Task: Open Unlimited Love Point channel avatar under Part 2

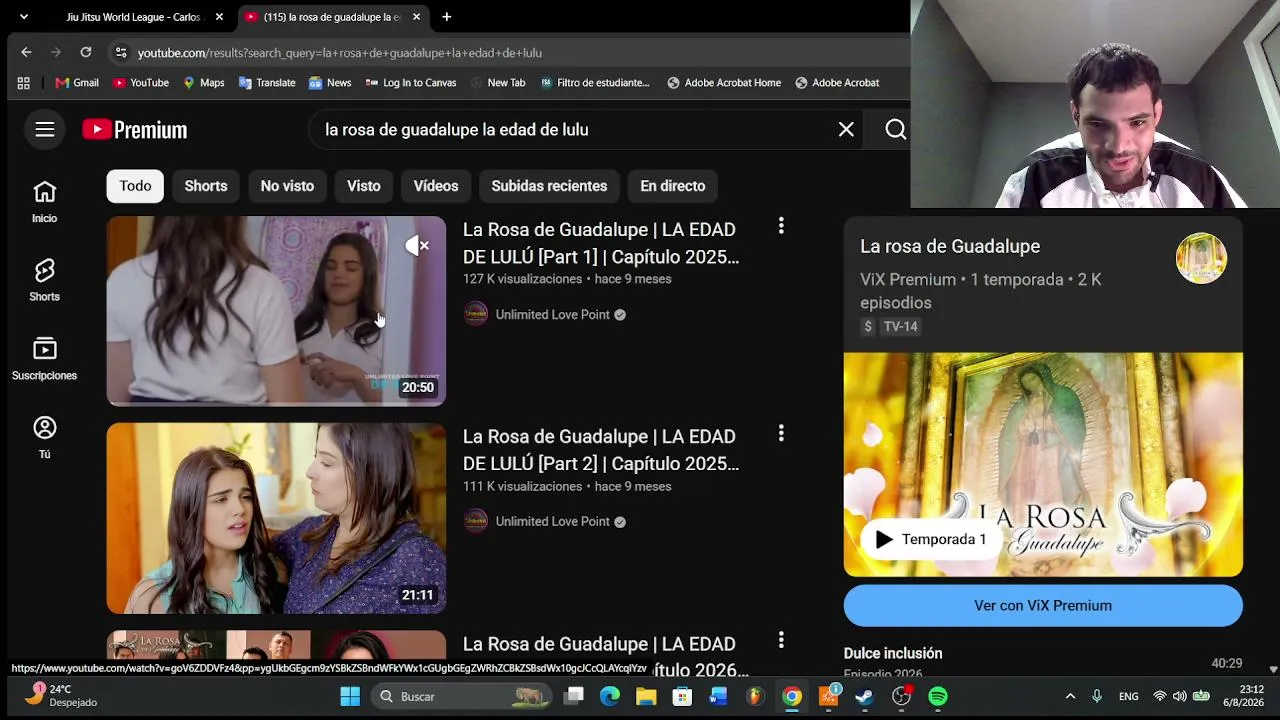Action: 476,521
